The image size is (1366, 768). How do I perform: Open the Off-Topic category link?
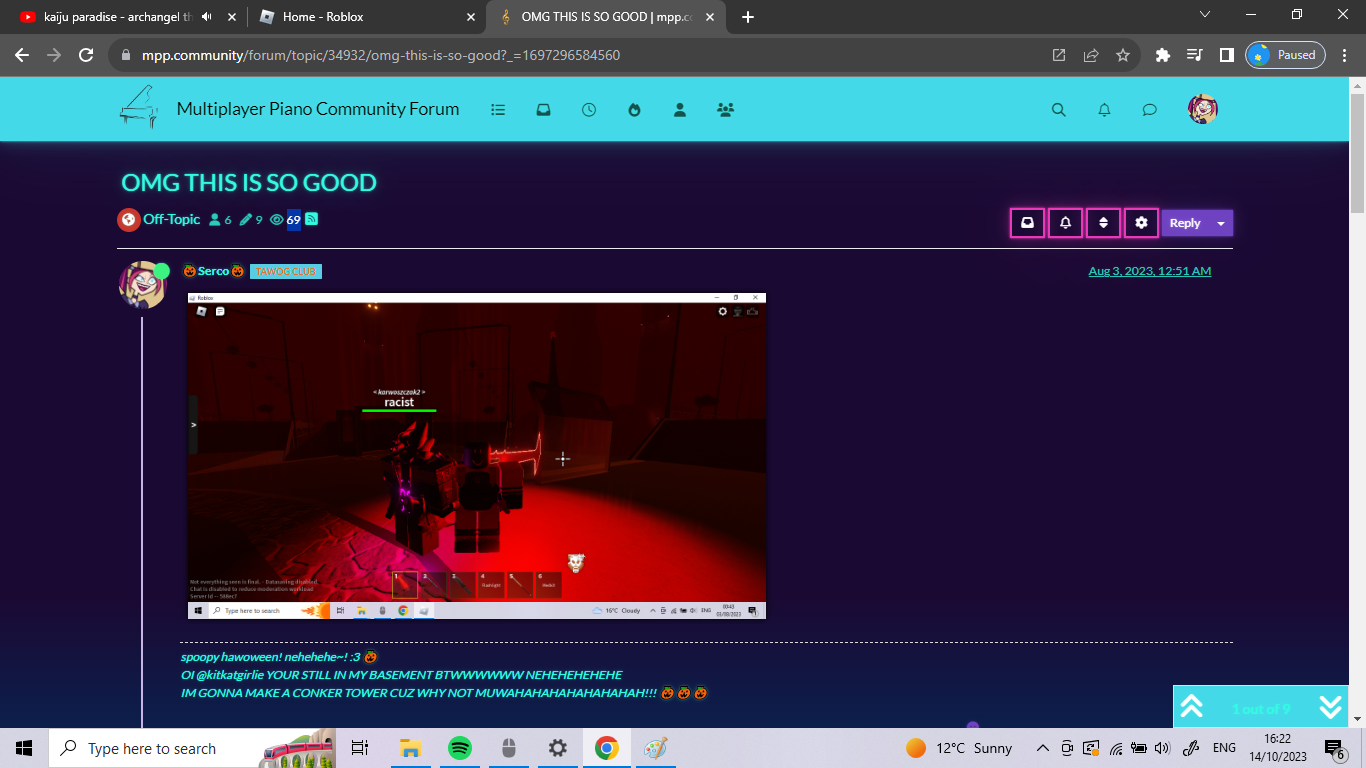click(x=172, y=219)
